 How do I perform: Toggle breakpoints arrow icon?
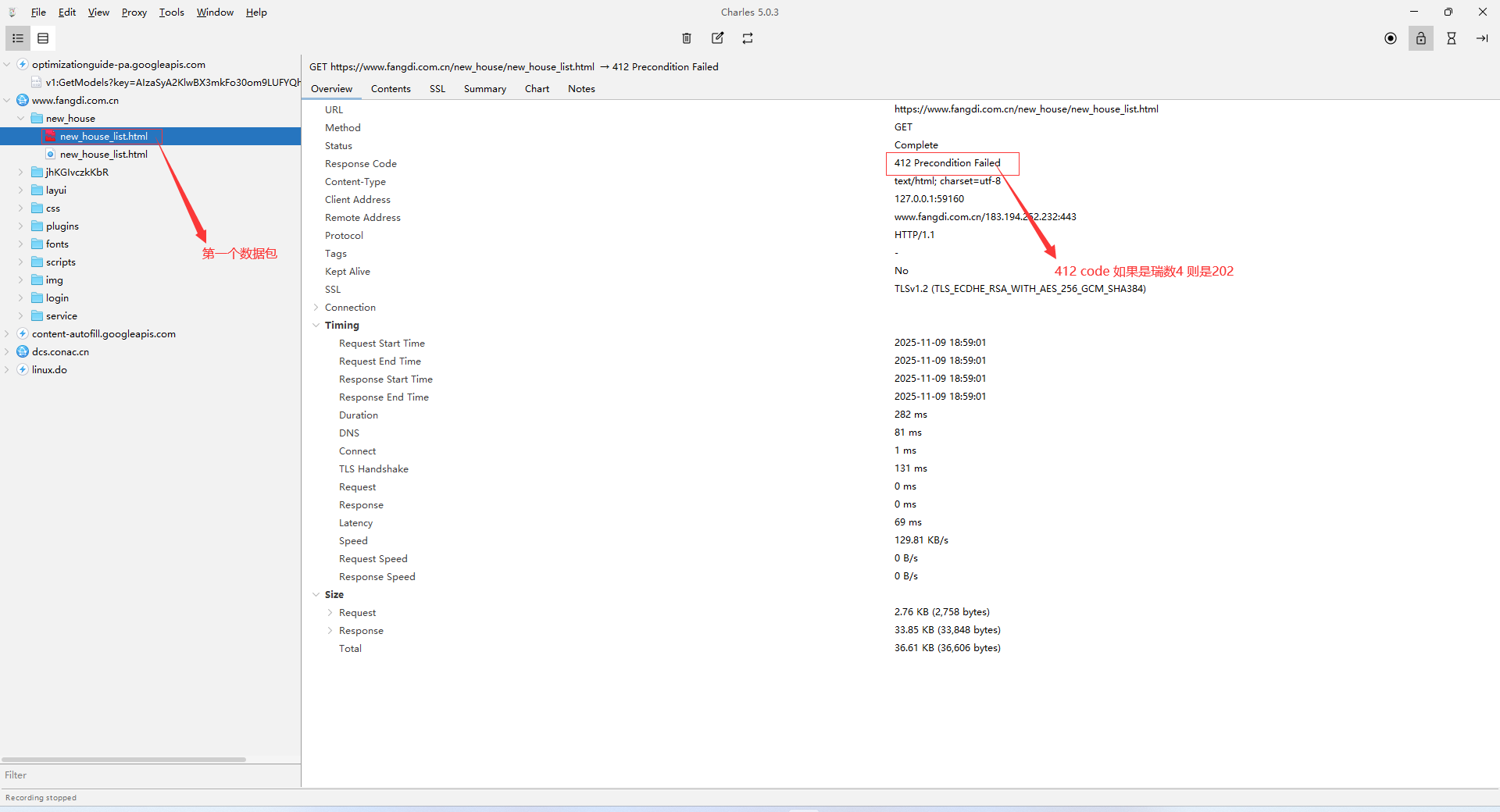1482,38
